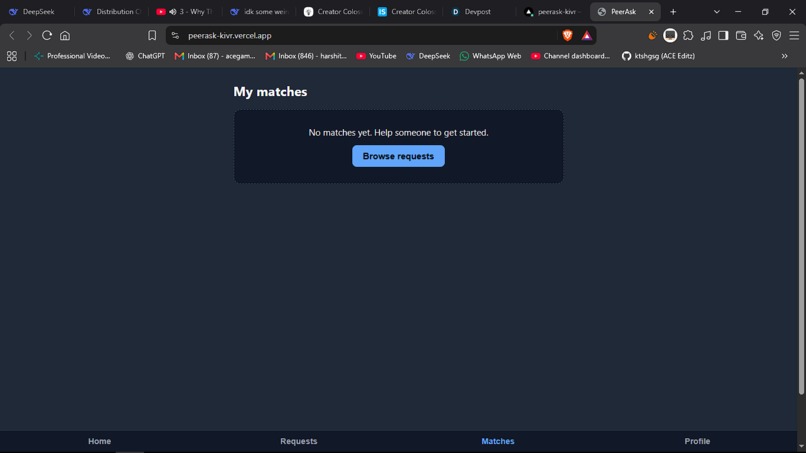Screen dimensions: 806x453
Task: Open the Inbox (846) Gmail bookmark
Action: pos(306,56)
